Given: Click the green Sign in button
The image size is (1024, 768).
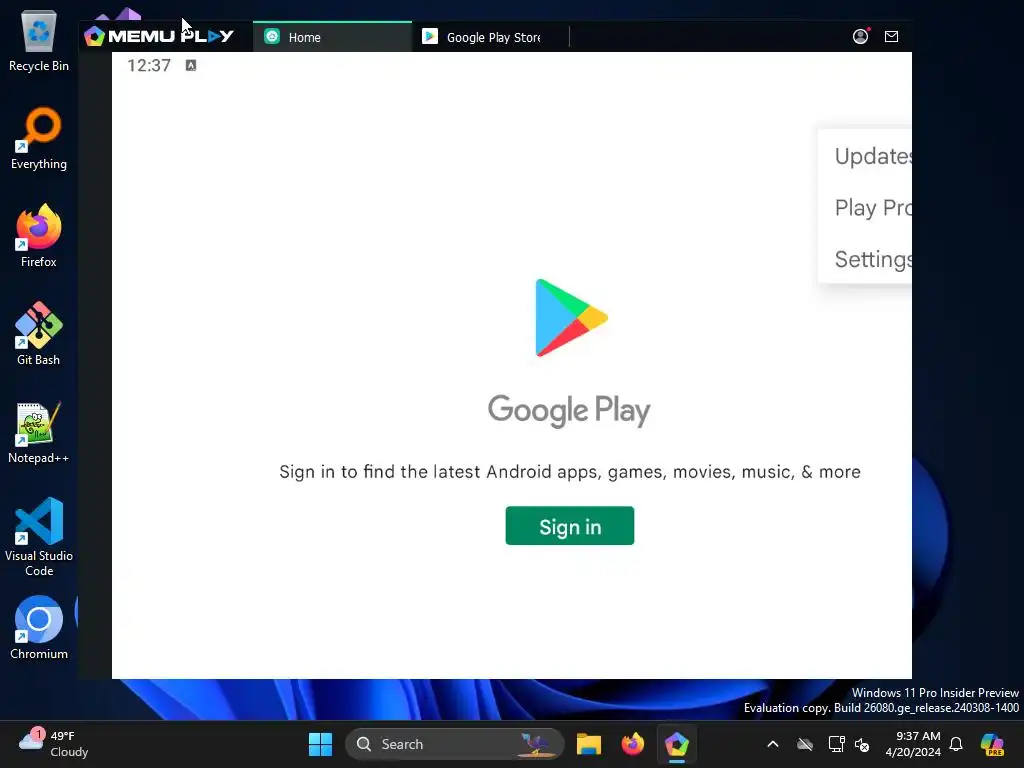Looking at the screenshot, I should tap(569, 526).
